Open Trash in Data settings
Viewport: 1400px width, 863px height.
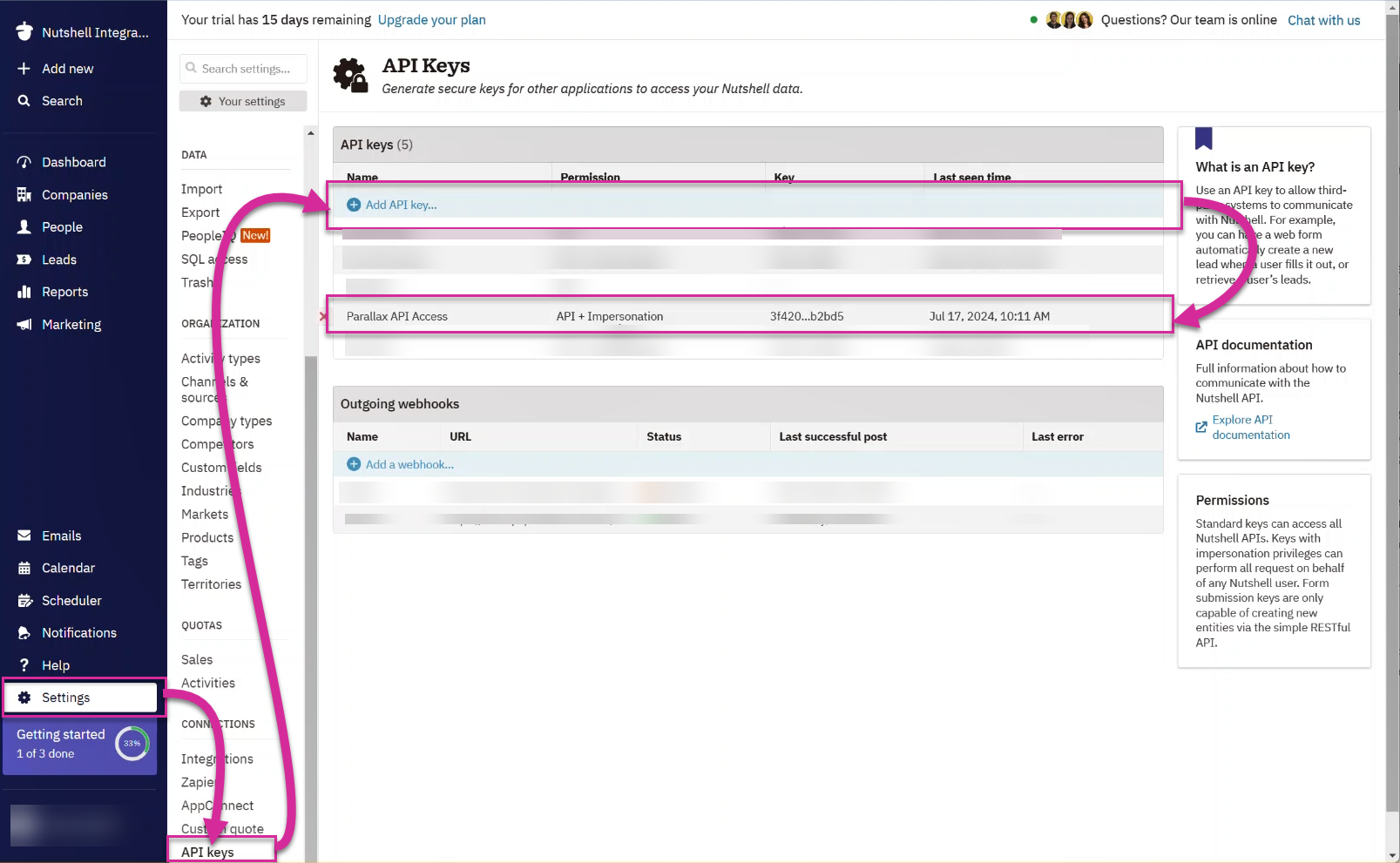[x=197, y=283]
